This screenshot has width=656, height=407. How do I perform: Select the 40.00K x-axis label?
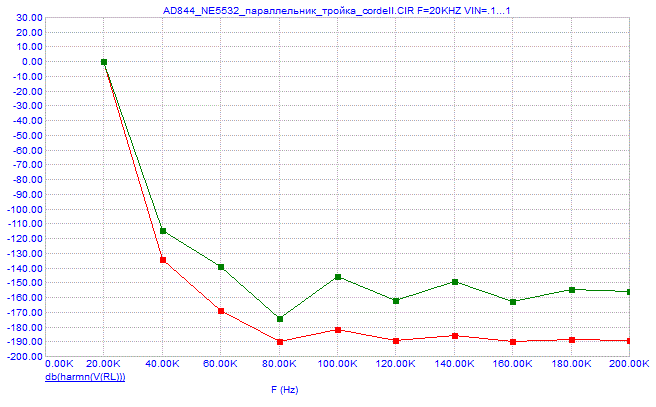(x=162, y=364)
